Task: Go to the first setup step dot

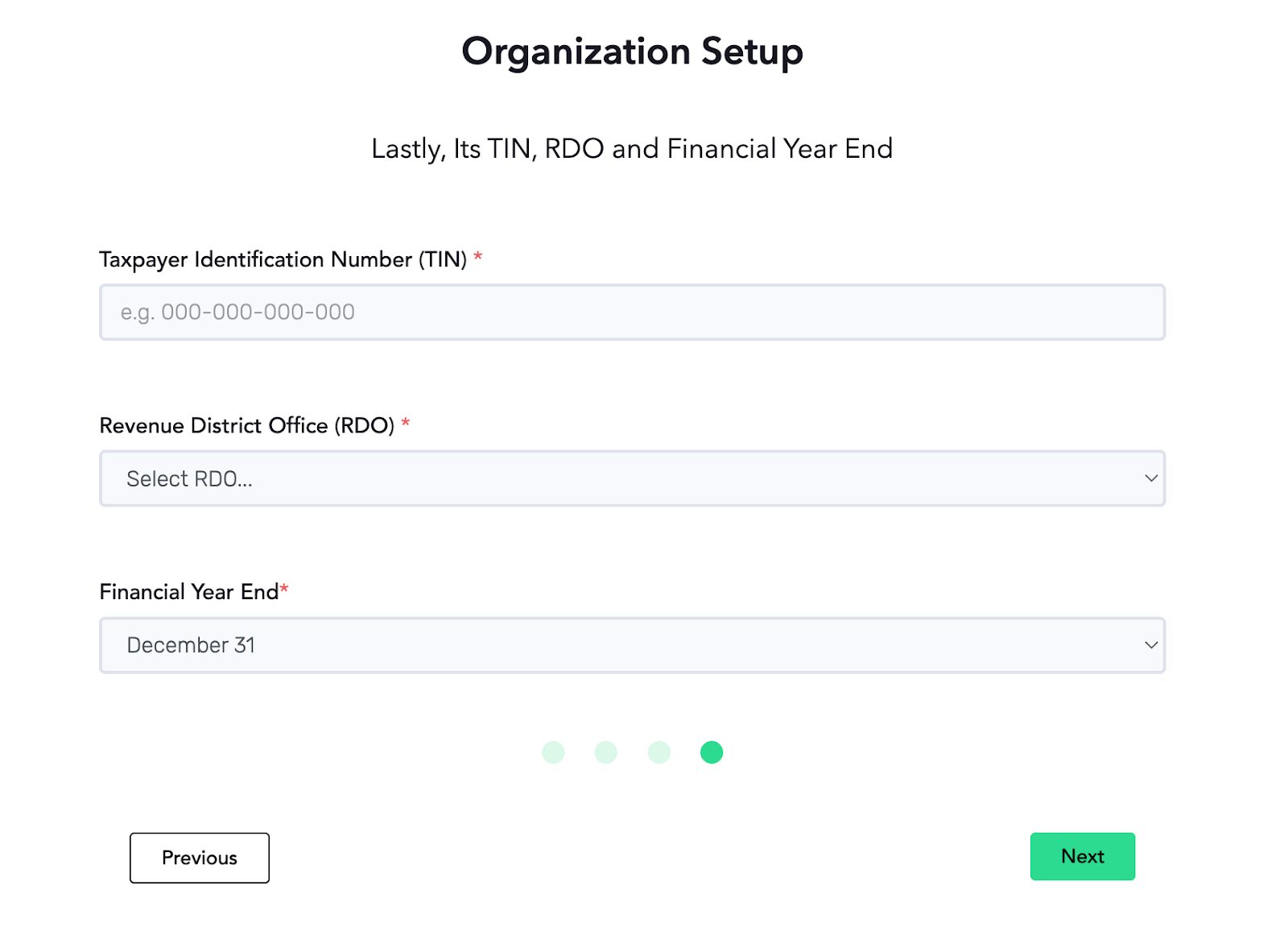Action: [553, 752]
